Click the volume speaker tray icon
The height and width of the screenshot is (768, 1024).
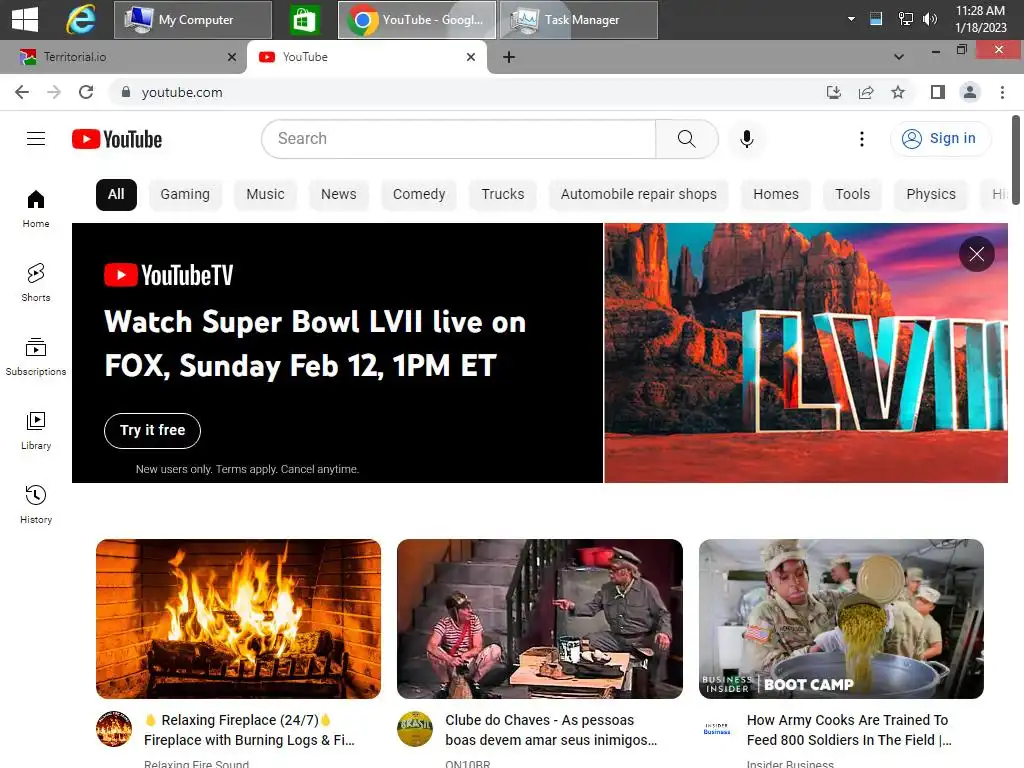[x=930, y=19]
